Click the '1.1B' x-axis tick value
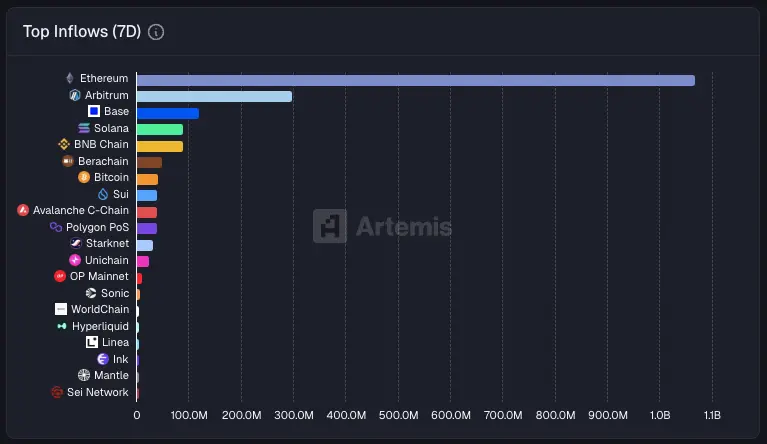This screenshot has width=767, height=444. pos(712,415)
